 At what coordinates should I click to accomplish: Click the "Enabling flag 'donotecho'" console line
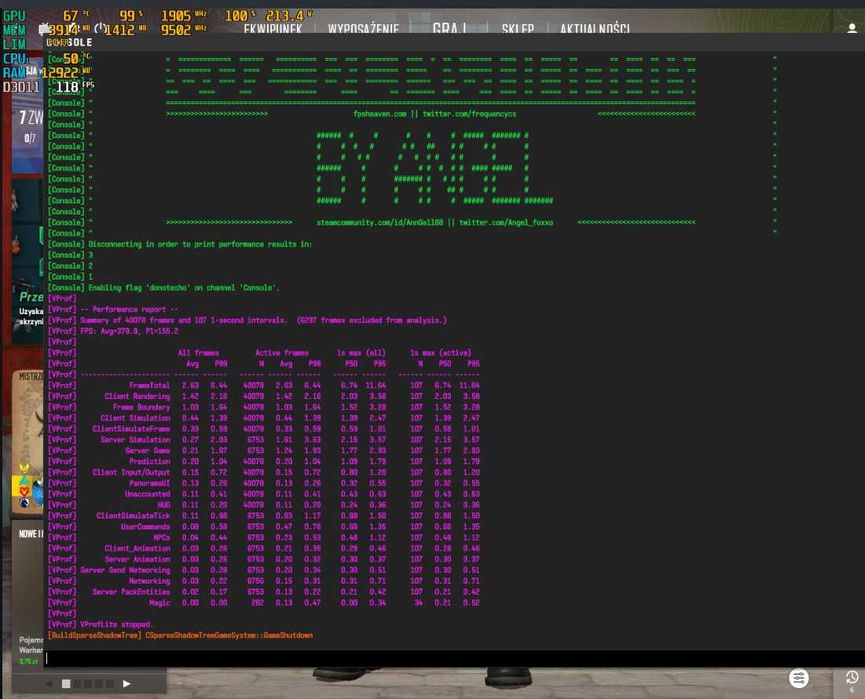(184, 287)
